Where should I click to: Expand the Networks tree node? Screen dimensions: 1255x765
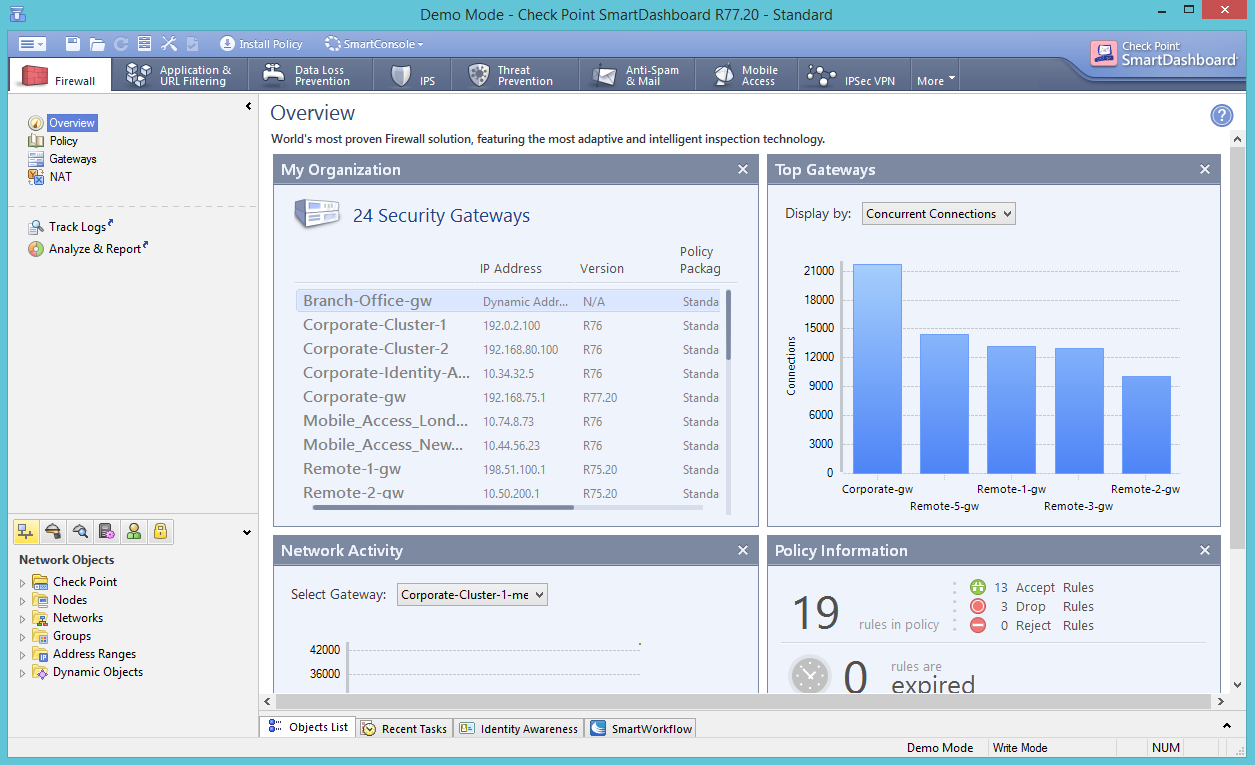[23, 619]
